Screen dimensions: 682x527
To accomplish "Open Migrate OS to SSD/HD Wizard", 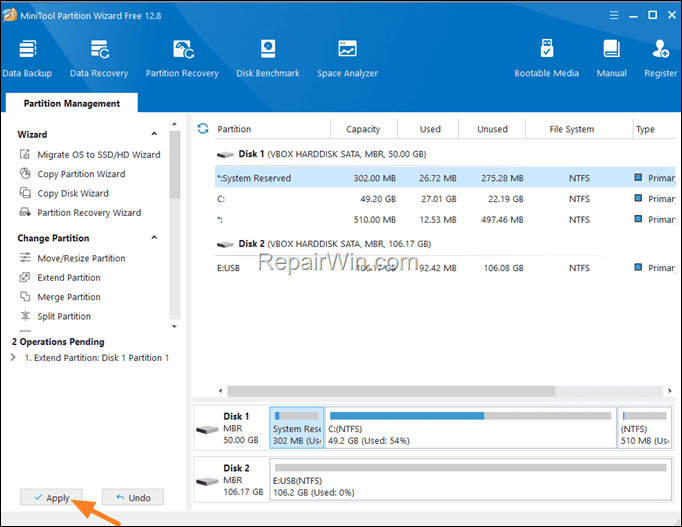I will pyautogui.click(x=99, y=154).
